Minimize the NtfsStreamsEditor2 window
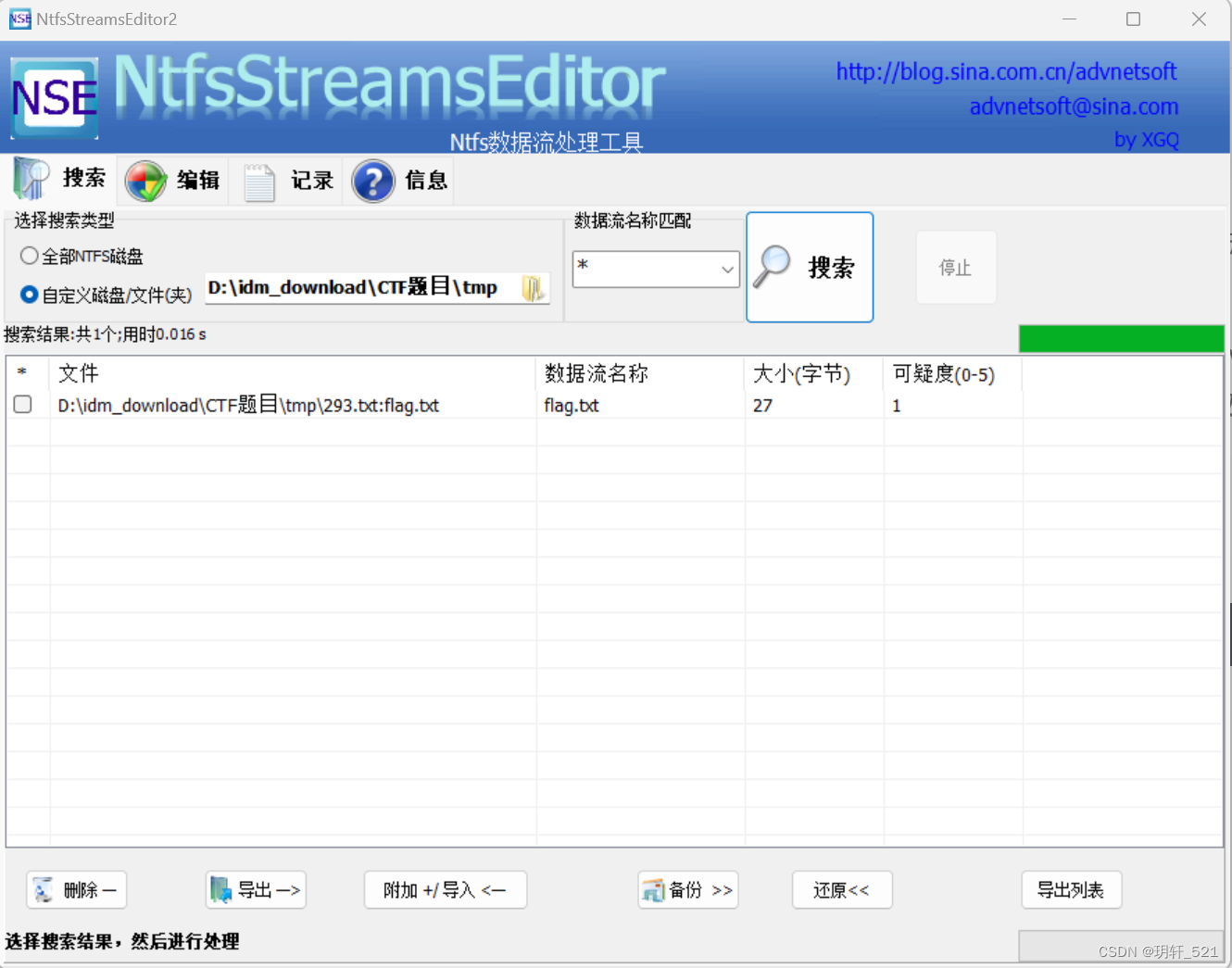Screen dimensions: 1232x968 pyautogui.click(x=1069, y=19)
